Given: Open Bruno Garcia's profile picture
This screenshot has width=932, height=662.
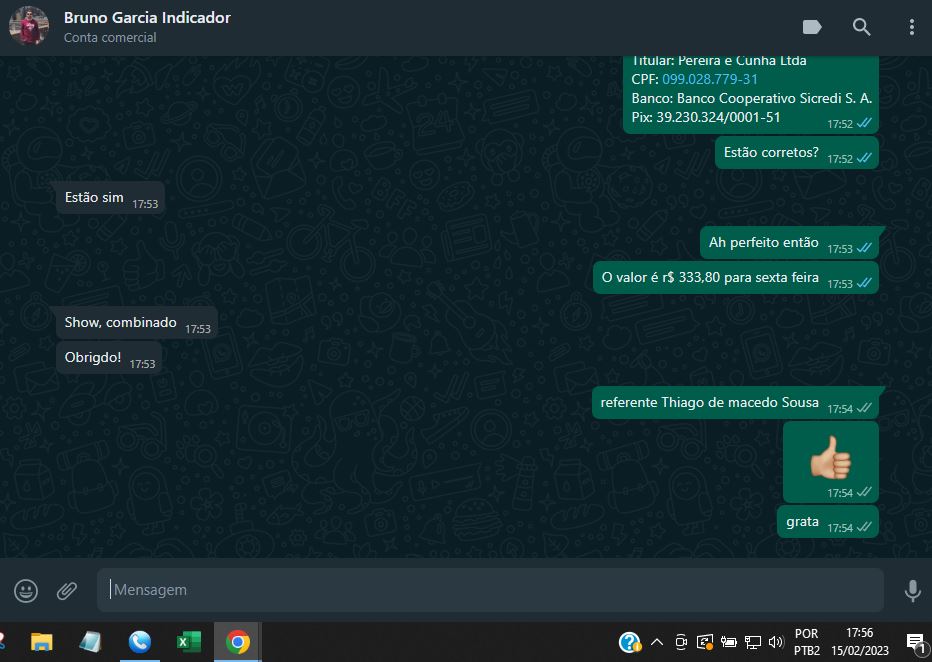Looking at the screenshot, I should (x=29, y=27).
